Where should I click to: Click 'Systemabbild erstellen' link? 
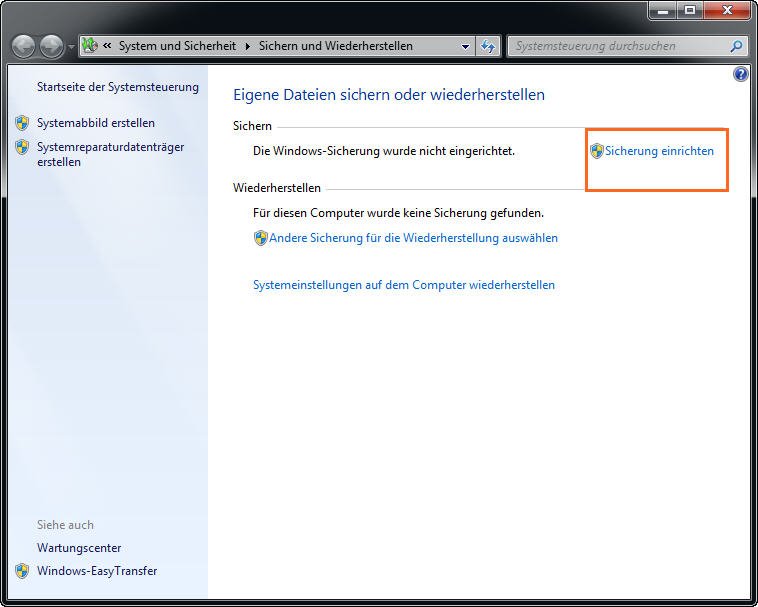click(96, 123)
